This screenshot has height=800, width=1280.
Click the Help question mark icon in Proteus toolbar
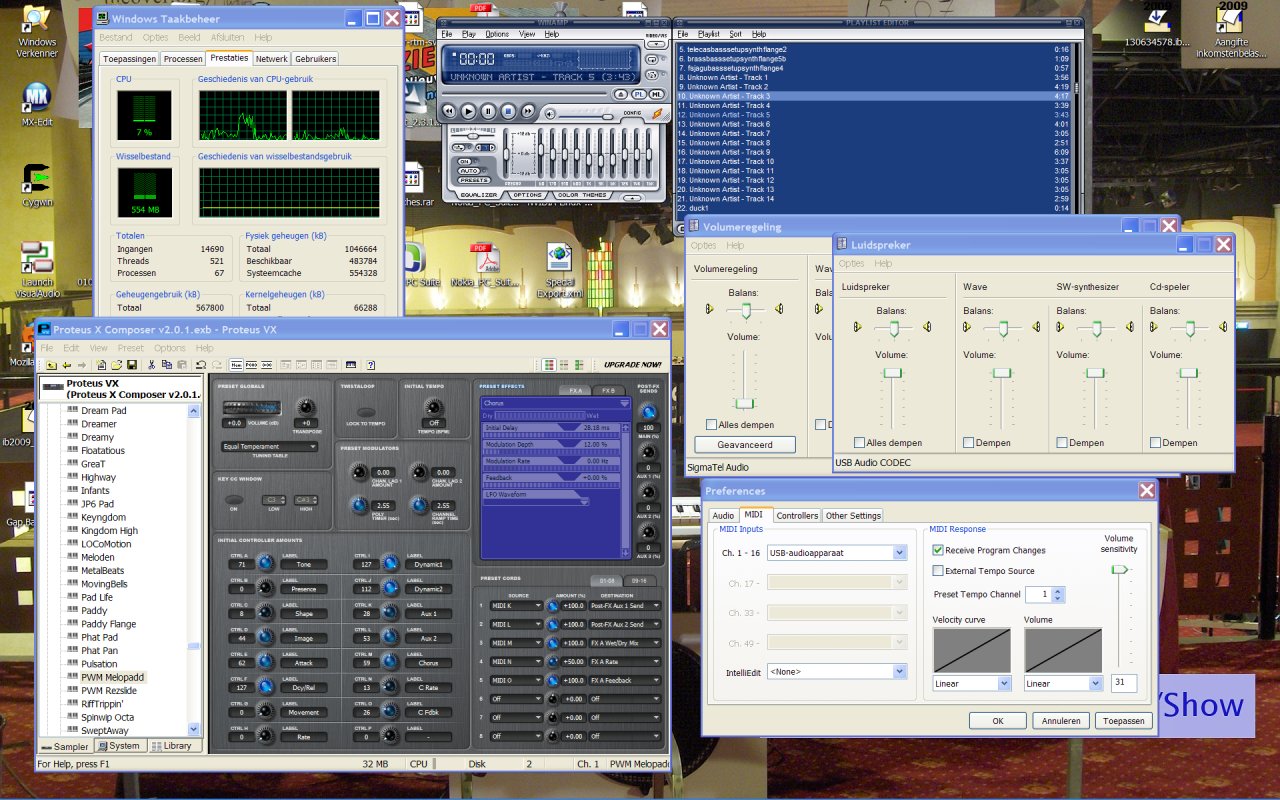tap(370, 365)
